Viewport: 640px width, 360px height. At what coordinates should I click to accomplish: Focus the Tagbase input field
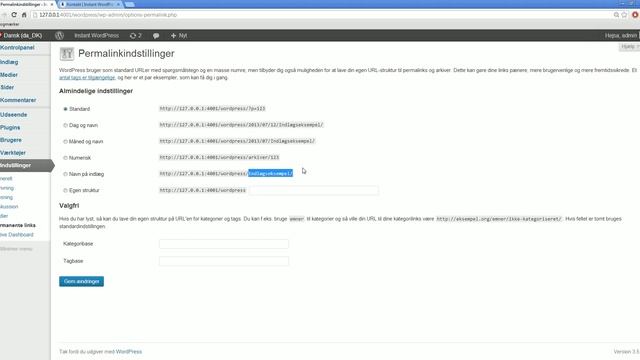pyautogui.click(x=224, y=261)
